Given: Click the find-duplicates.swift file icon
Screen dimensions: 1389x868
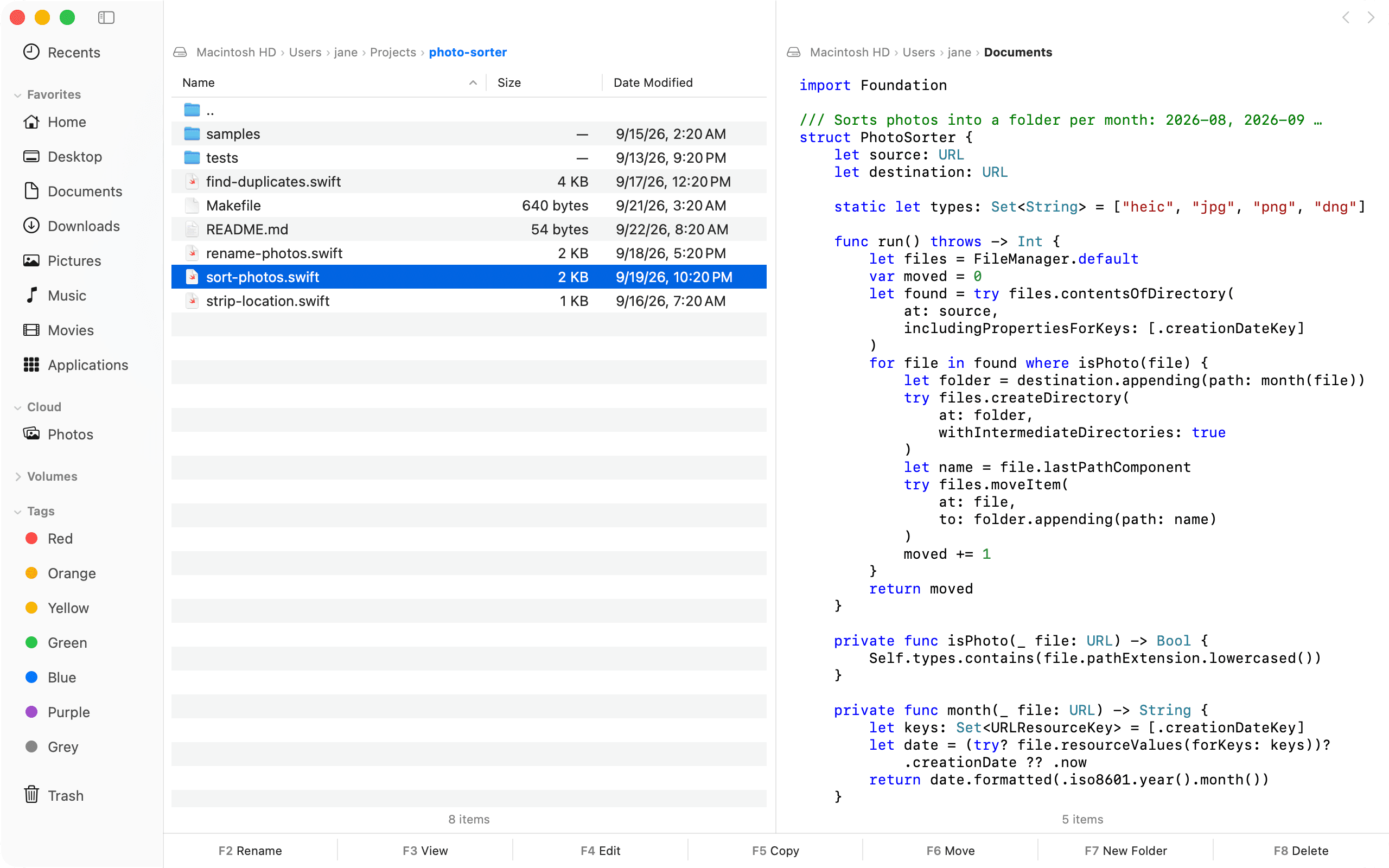Looking at the screenshot, I should (x=192, y=181).
